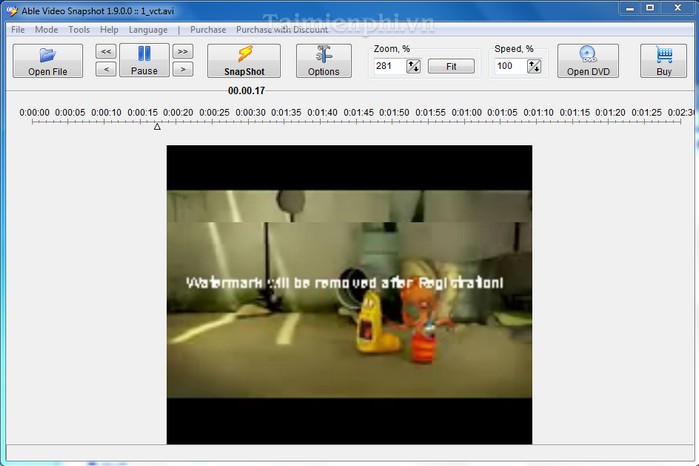Open the File menu

(x=18, y=30)
